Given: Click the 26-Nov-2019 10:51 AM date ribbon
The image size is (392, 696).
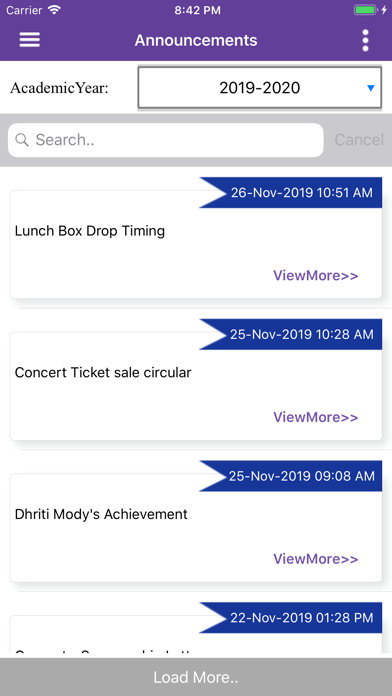Looking at the screenshot, I should [291, 193].
